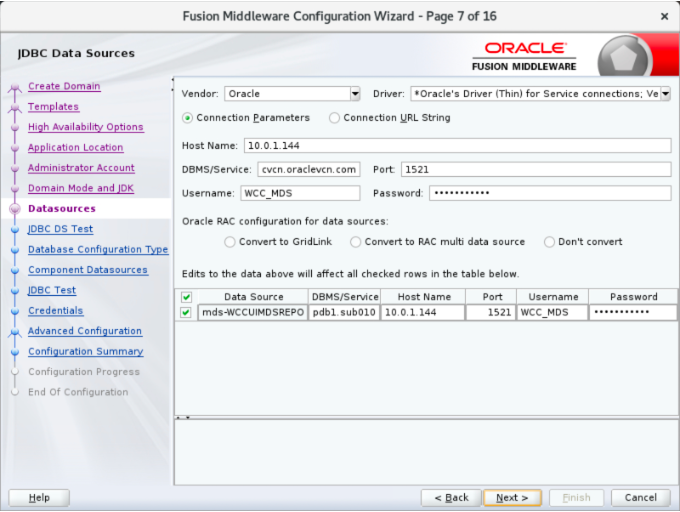Click the Port column header

492,297
